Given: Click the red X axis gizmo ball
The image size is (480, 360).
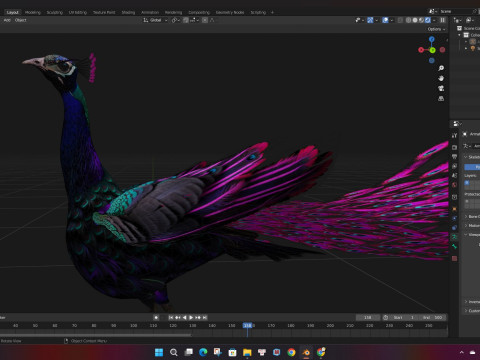Looking at the screenshot, I should point(421,50).
